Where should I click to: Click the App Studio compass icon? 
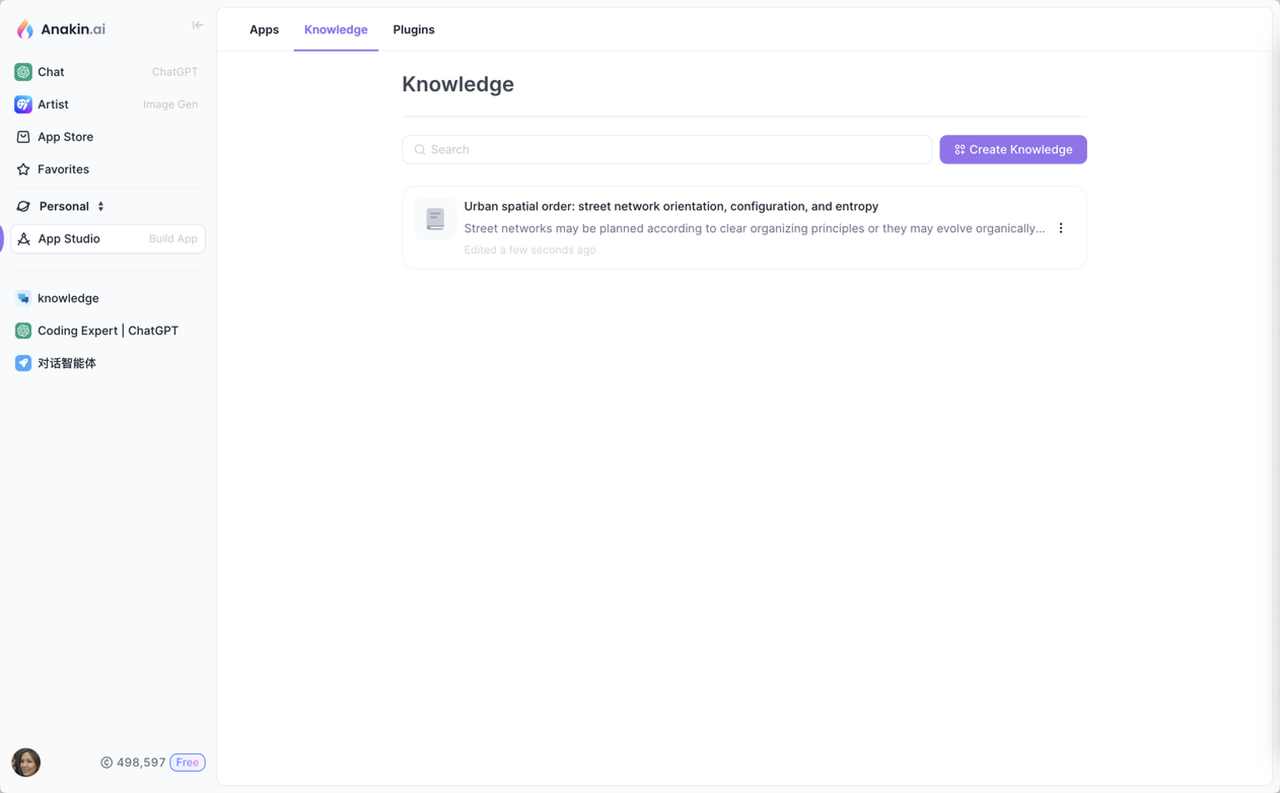[x=24, y=239]
